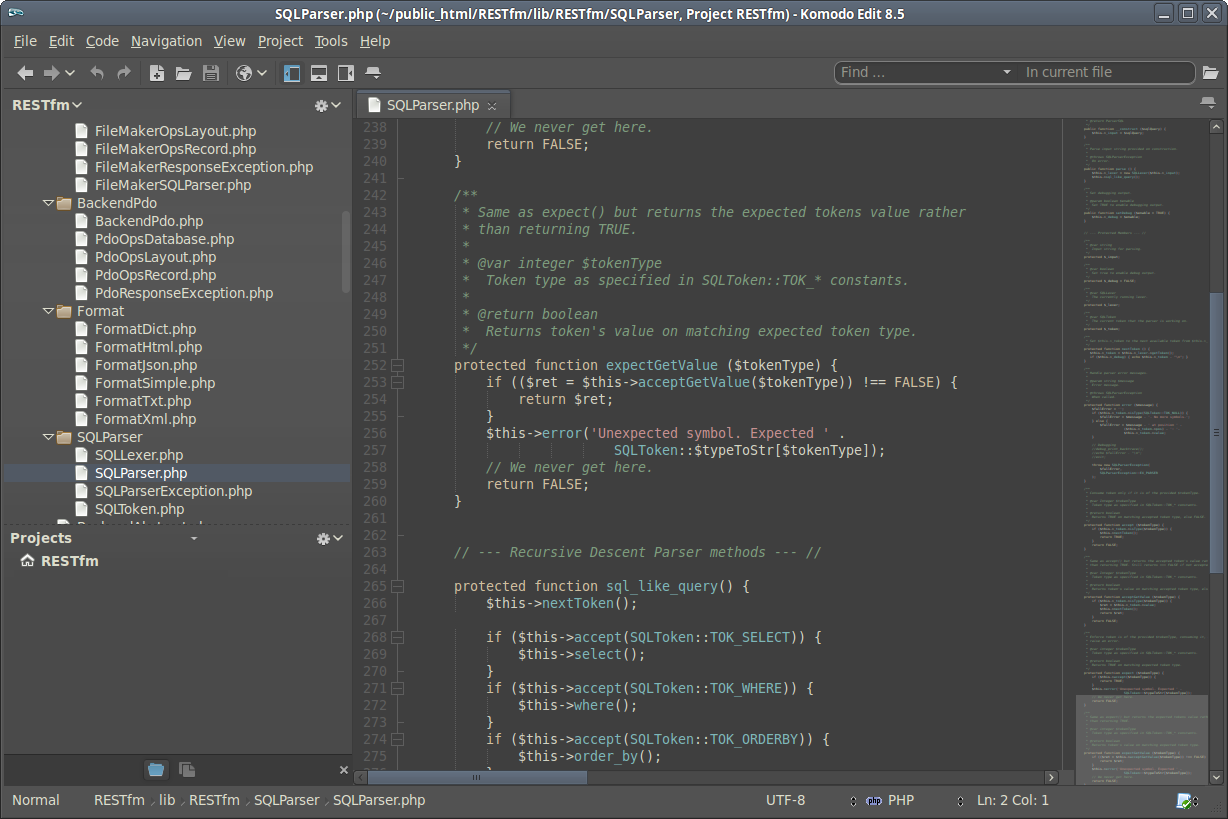Viewport: 1228px width, 819px height.
Task: Open the Projects panel gear menu
Action: (328, 538)
